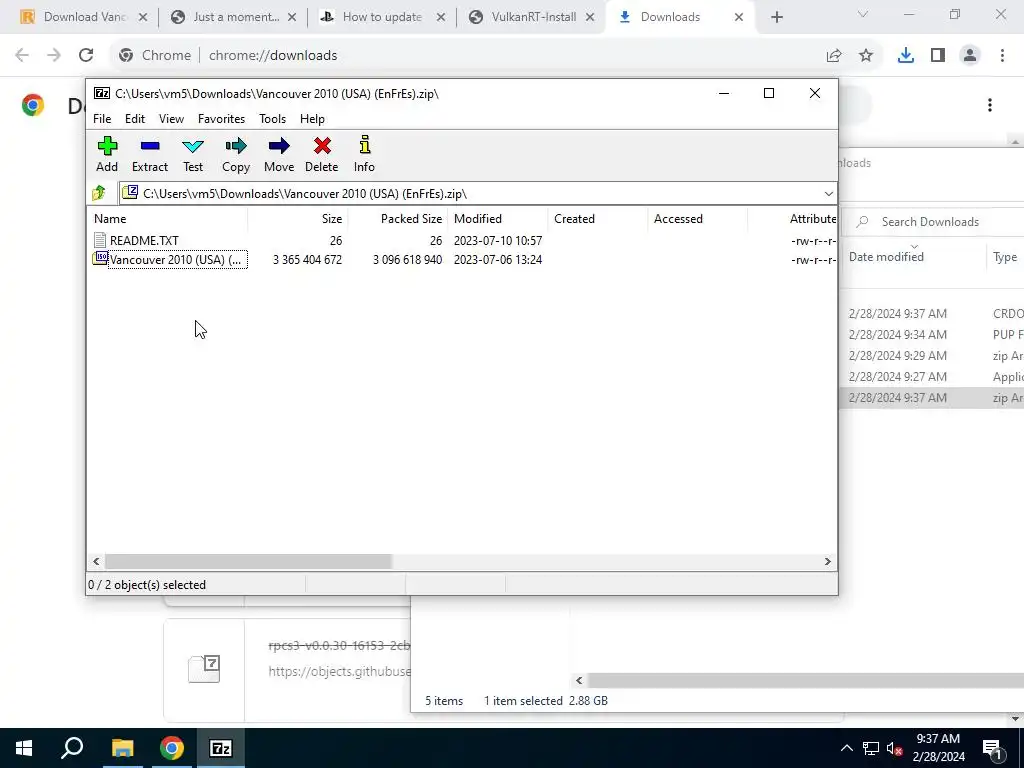Sort by the Created column header
The width and height of the screenshot is (1024, 768).
pyautogui.click(x=598, y=219)
